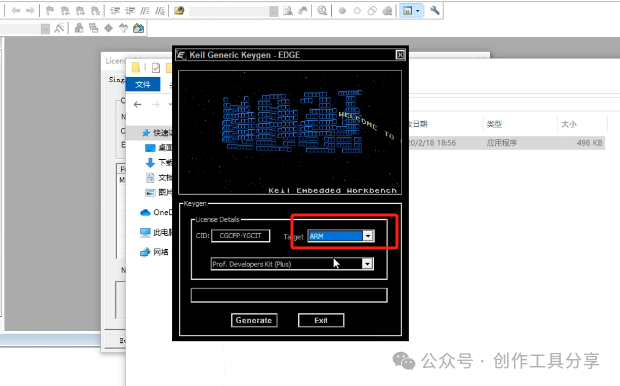Select This PC (此电脑) in Explorer sidebar

[156, 232]
